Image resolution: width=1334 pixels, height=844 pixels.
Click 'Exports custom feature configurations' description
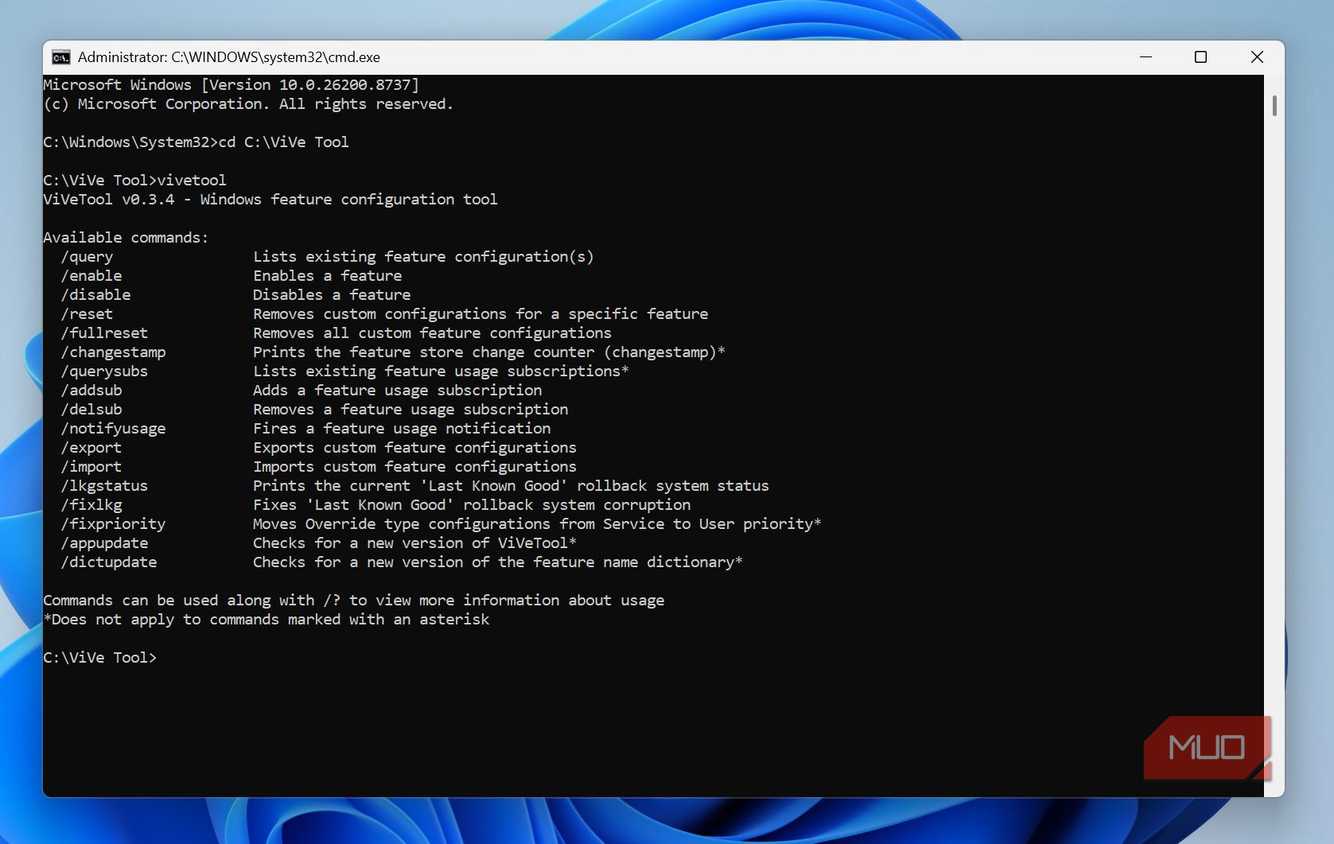415,447
